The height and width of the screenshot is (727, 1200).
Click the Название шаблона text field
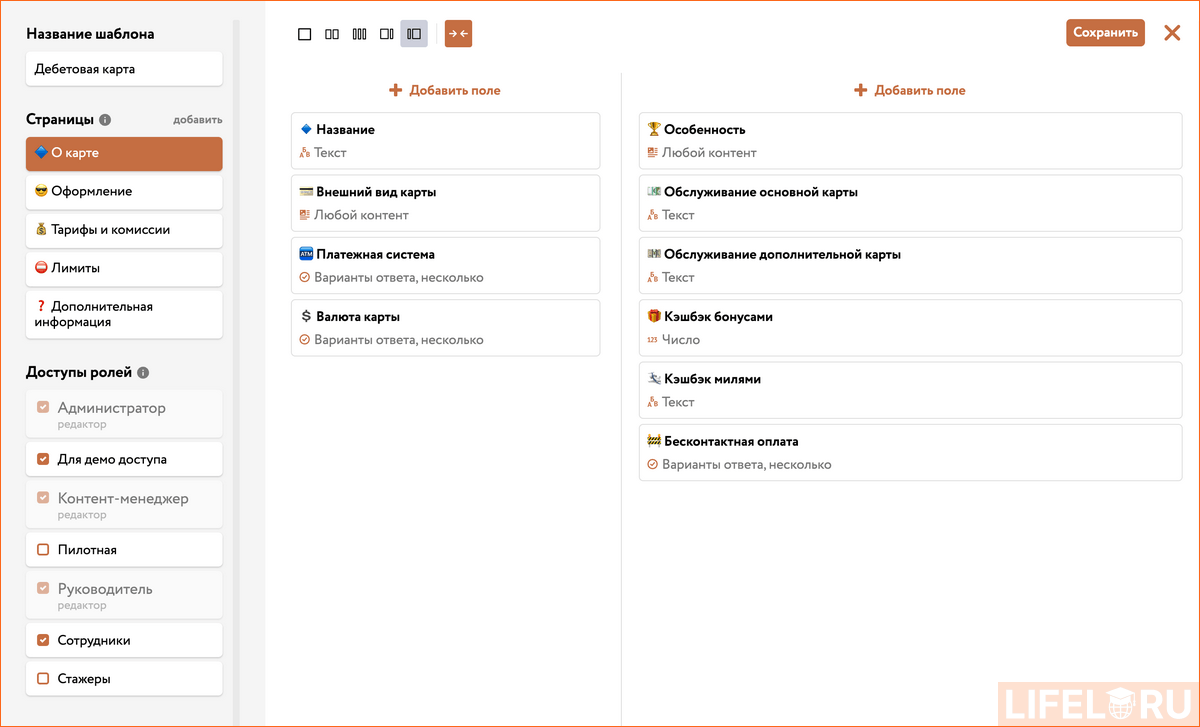point(124,68)
